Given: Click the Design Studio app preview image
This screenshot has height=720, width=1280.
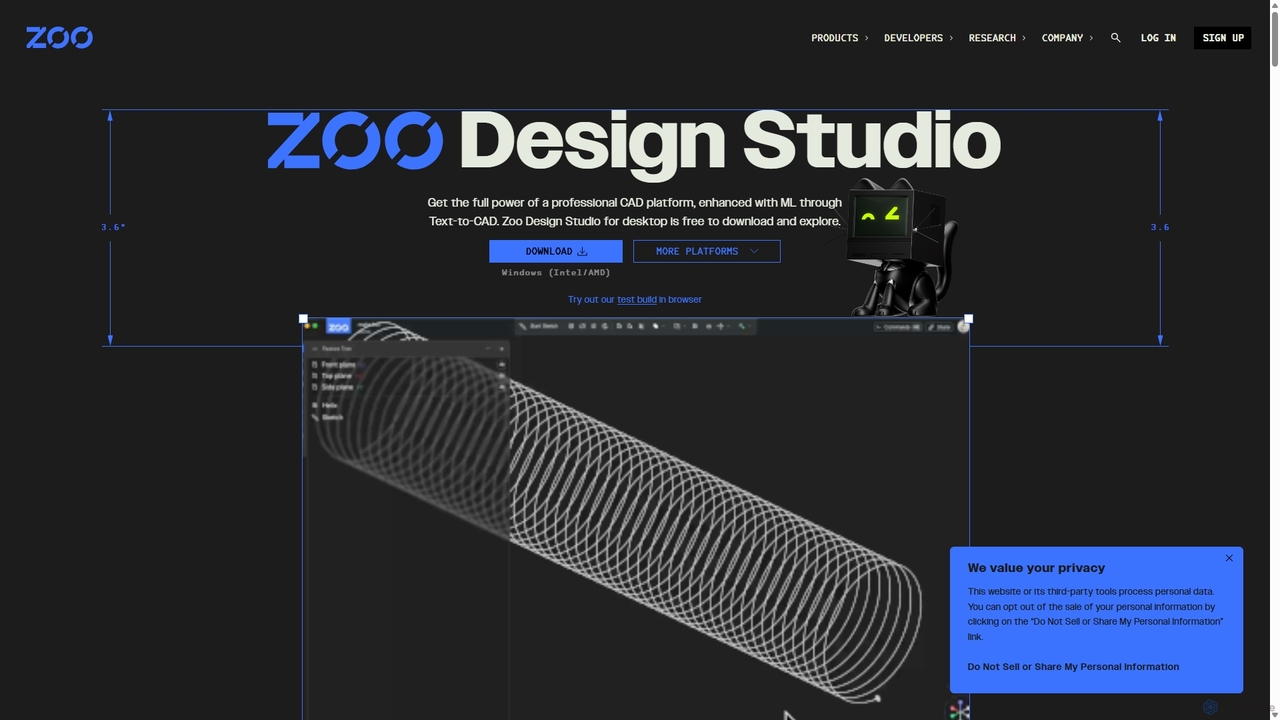Looking at the screenshot, I should 636,519.
